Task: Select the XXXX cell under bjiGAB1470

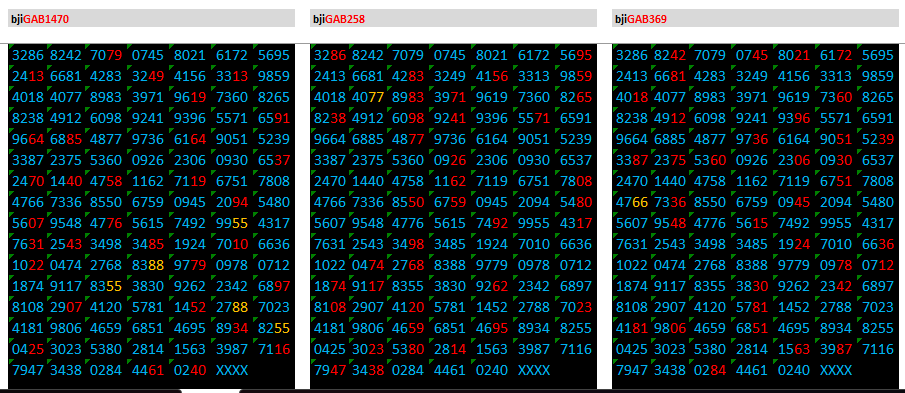Action: pyautogui.click(x=232, y=370)
